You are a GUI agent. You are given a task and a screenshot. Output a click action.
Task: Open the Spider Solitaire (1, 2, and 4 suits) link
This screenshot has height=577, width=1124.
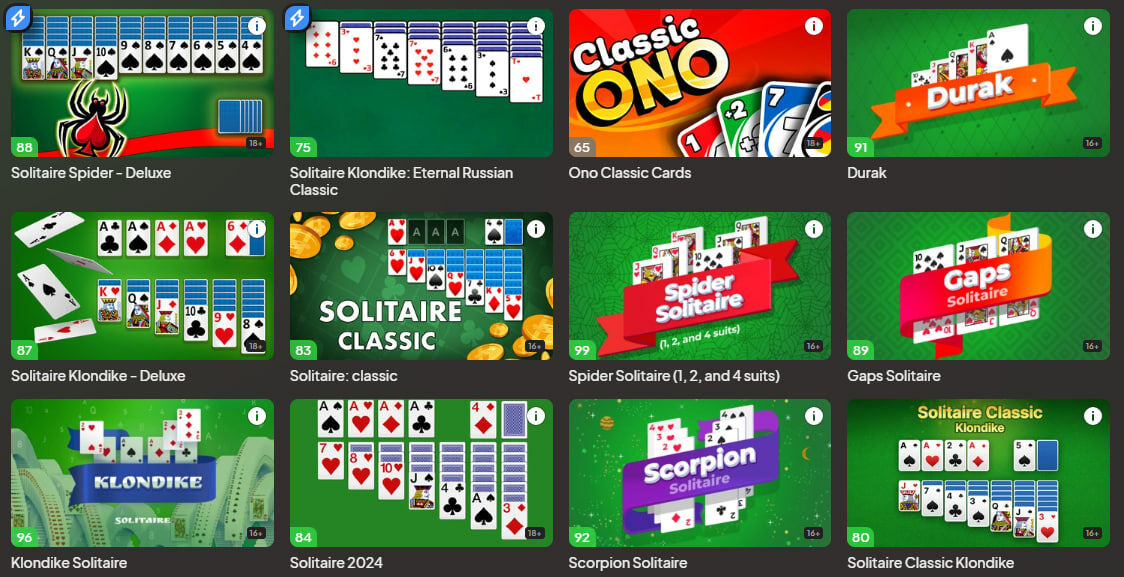pos(674,376)
